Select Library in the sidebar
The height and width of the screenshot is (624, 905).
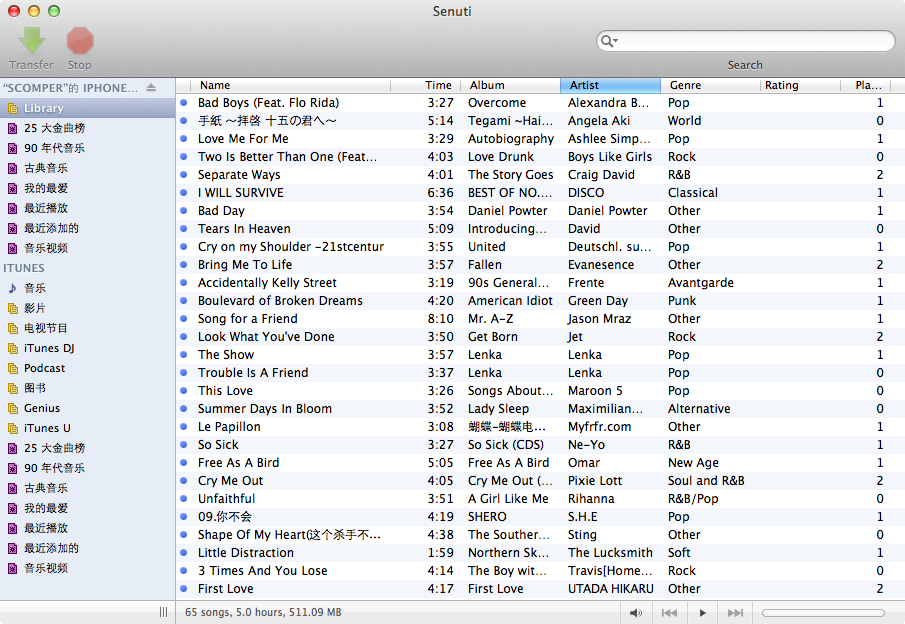pos(87,108)
